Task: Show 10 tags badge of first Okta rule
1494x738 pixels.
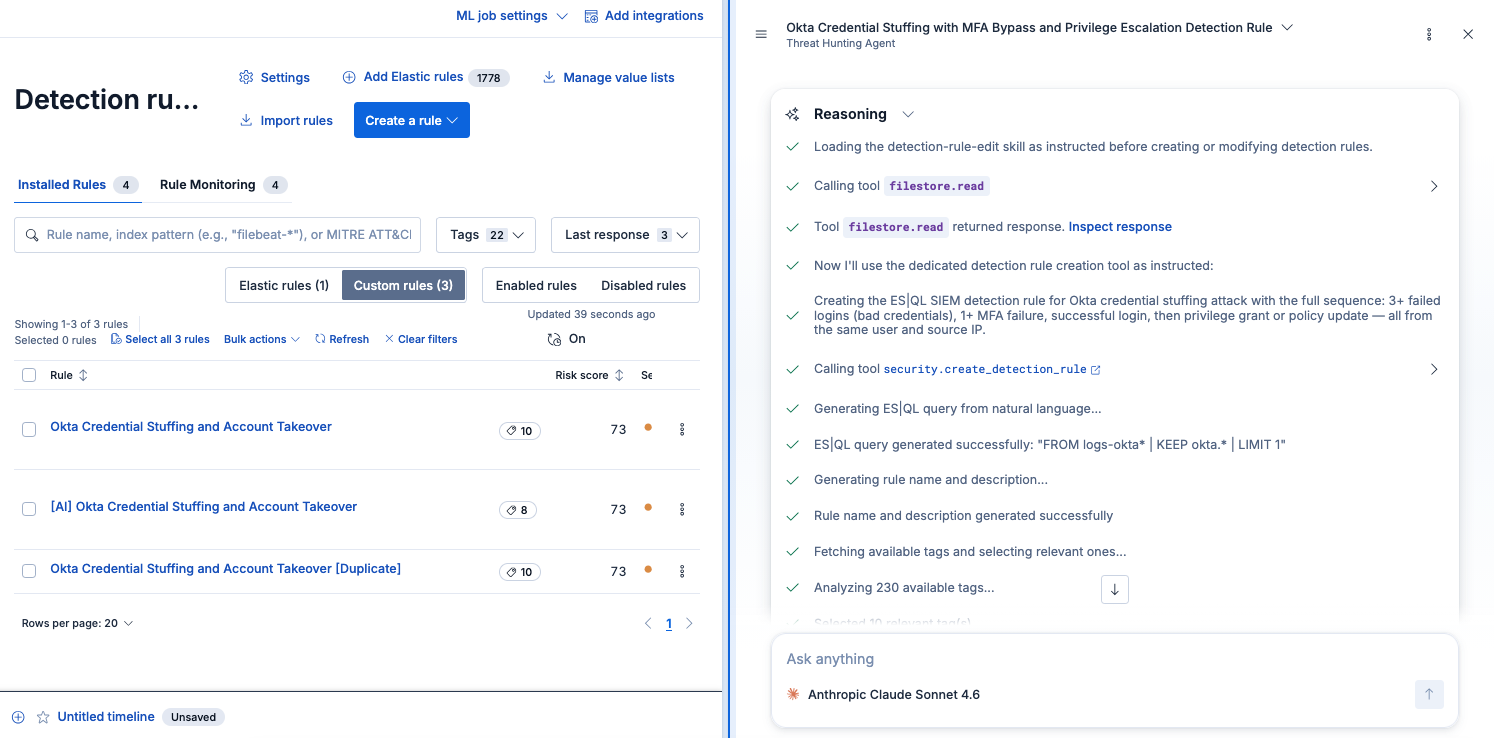Action: click(520, 431)
